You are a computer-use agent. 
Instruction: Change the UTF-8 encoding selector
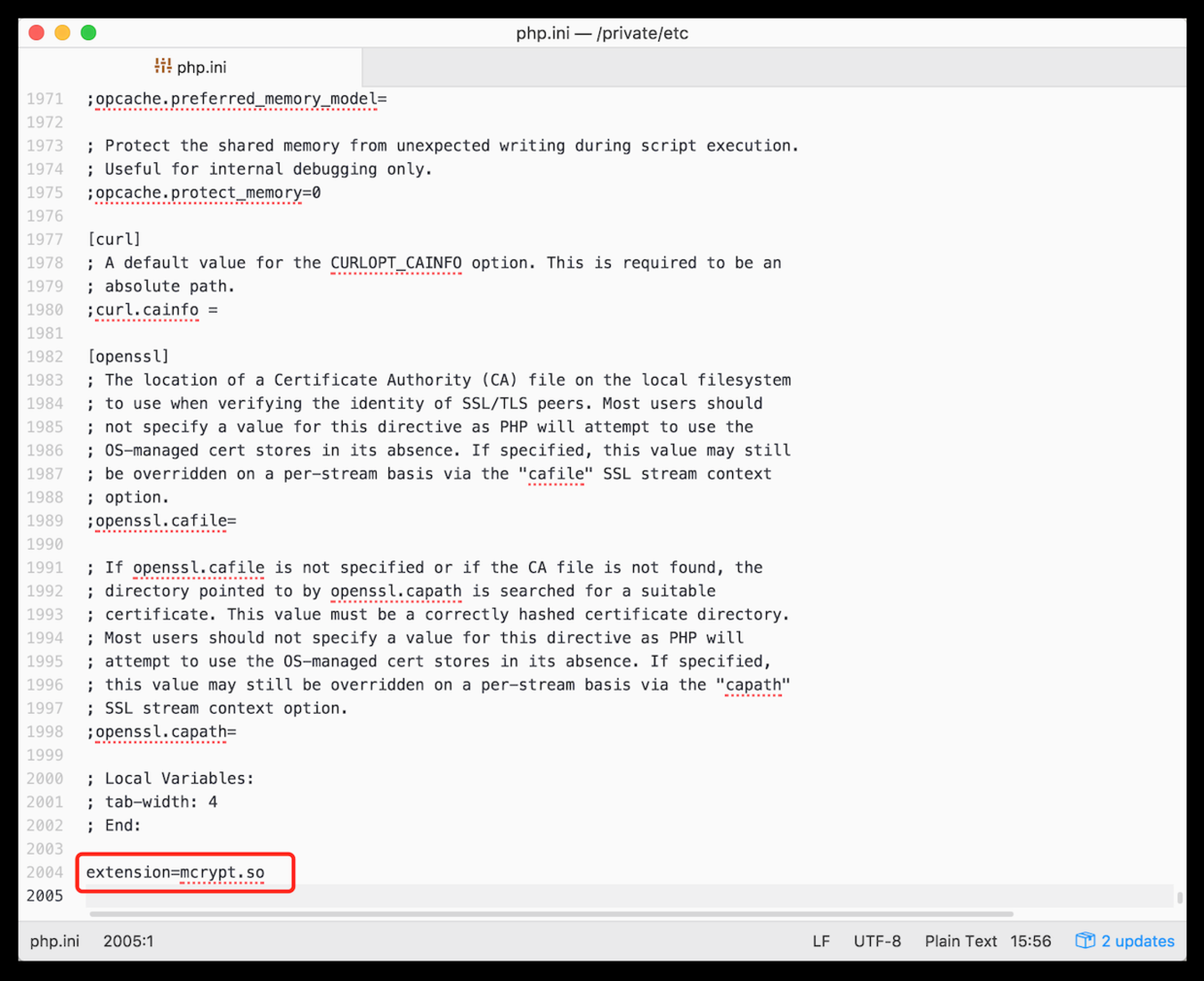877,940
